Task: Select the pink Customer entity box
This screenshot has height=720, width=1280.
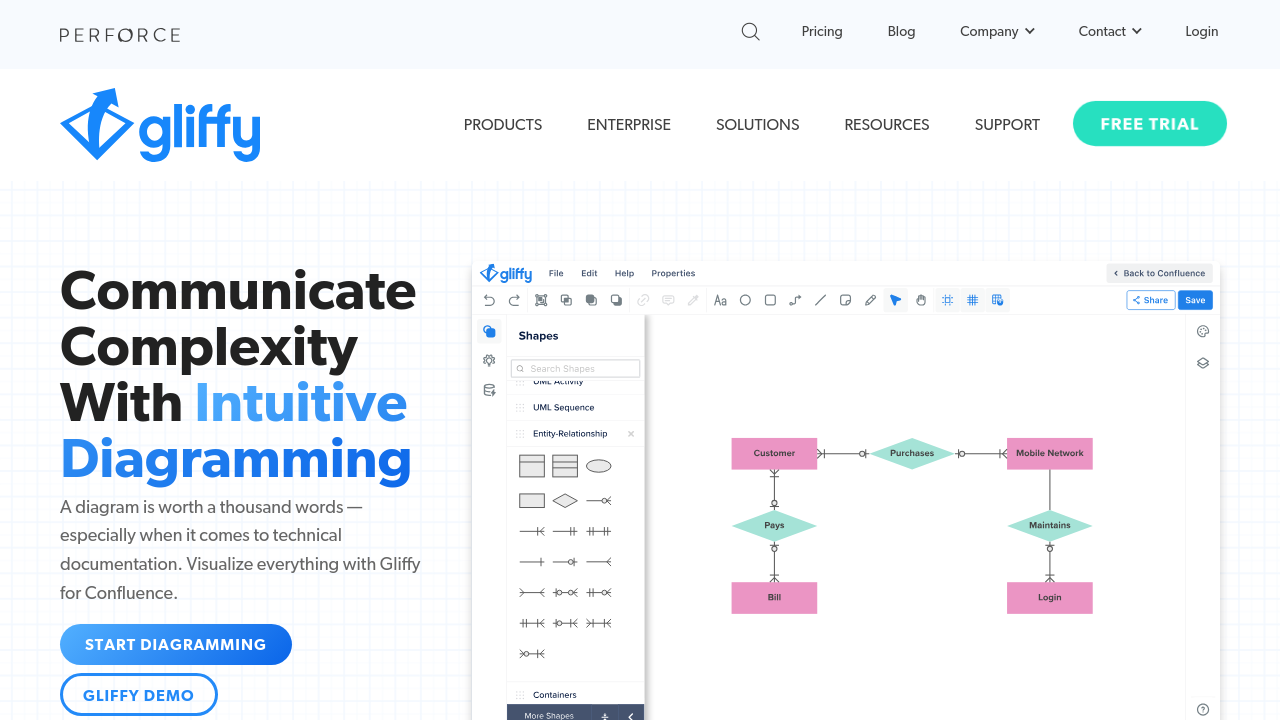Action: pos(774,453)
